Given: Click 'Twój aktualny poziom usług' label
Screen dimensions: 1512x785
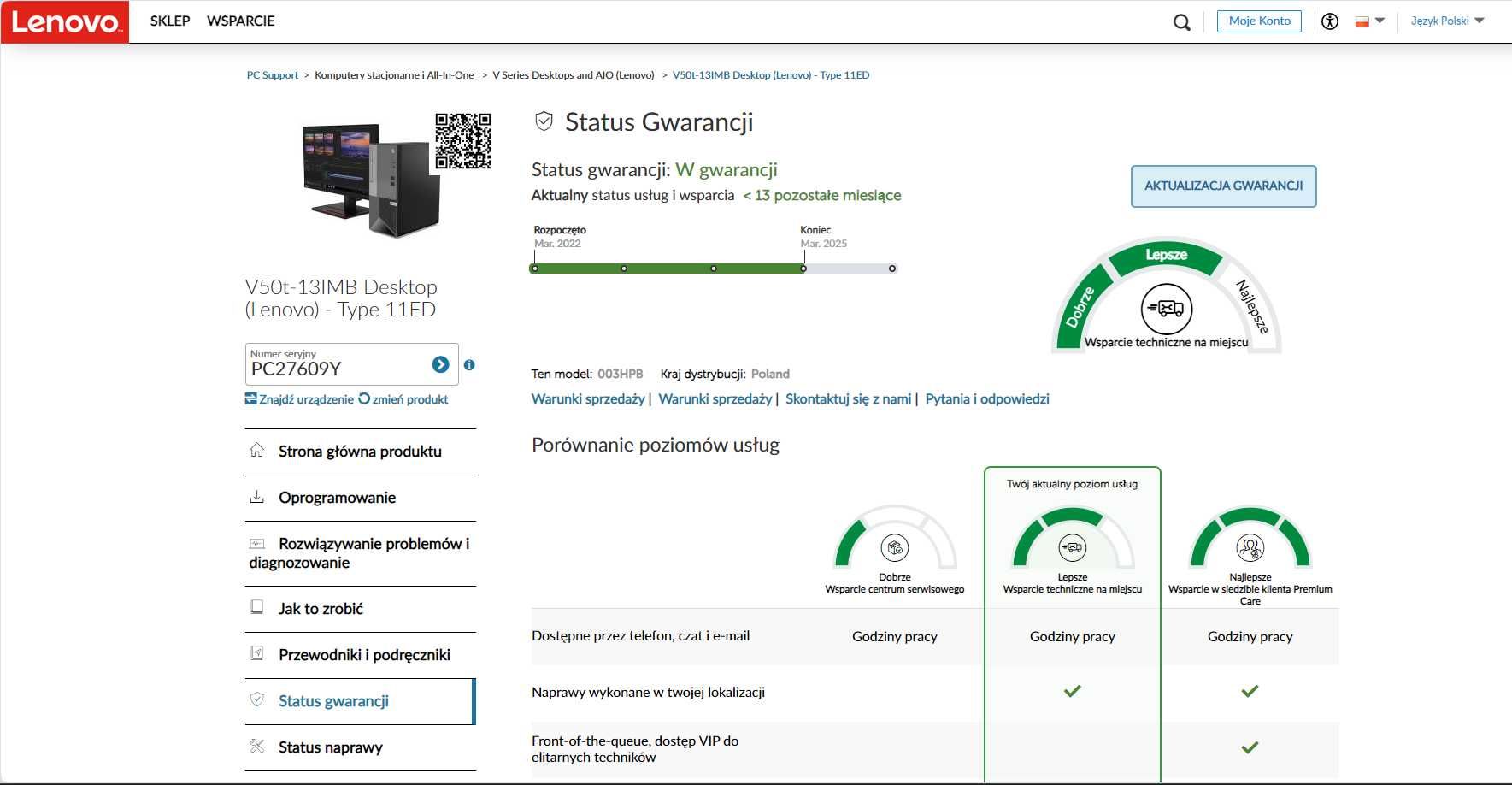Looking at the screenshot, I should 1073,484.
